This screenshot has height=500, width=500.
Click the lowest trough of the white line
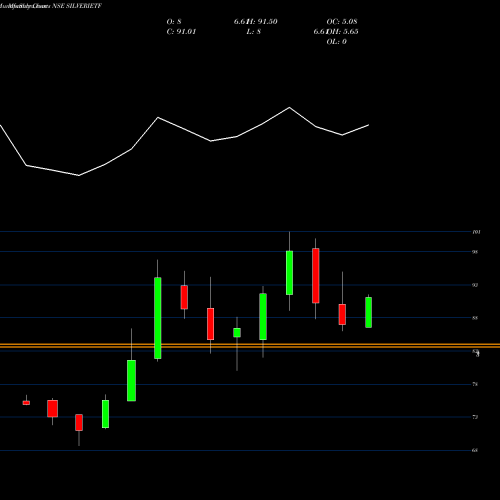click(x=79, y=175)
